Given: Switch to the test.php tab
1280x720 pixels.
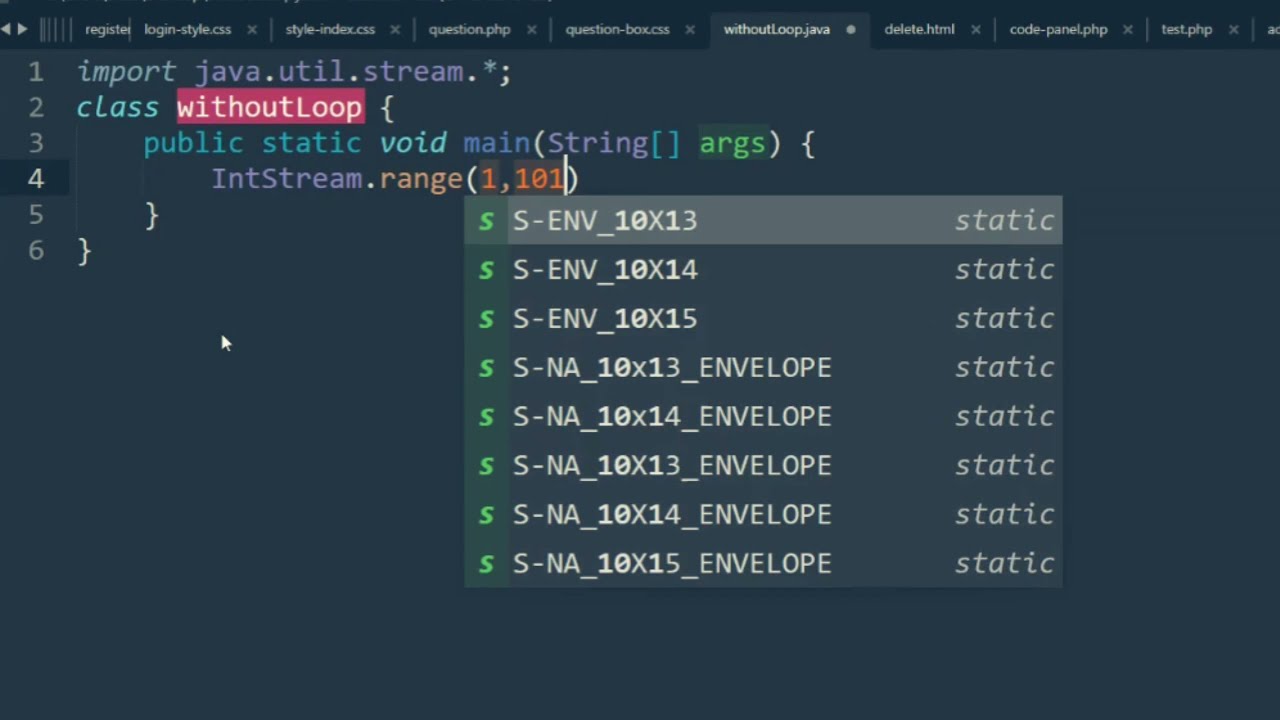Looking at the screenshot, I should pyautogui.click(x=1186, y=30).
